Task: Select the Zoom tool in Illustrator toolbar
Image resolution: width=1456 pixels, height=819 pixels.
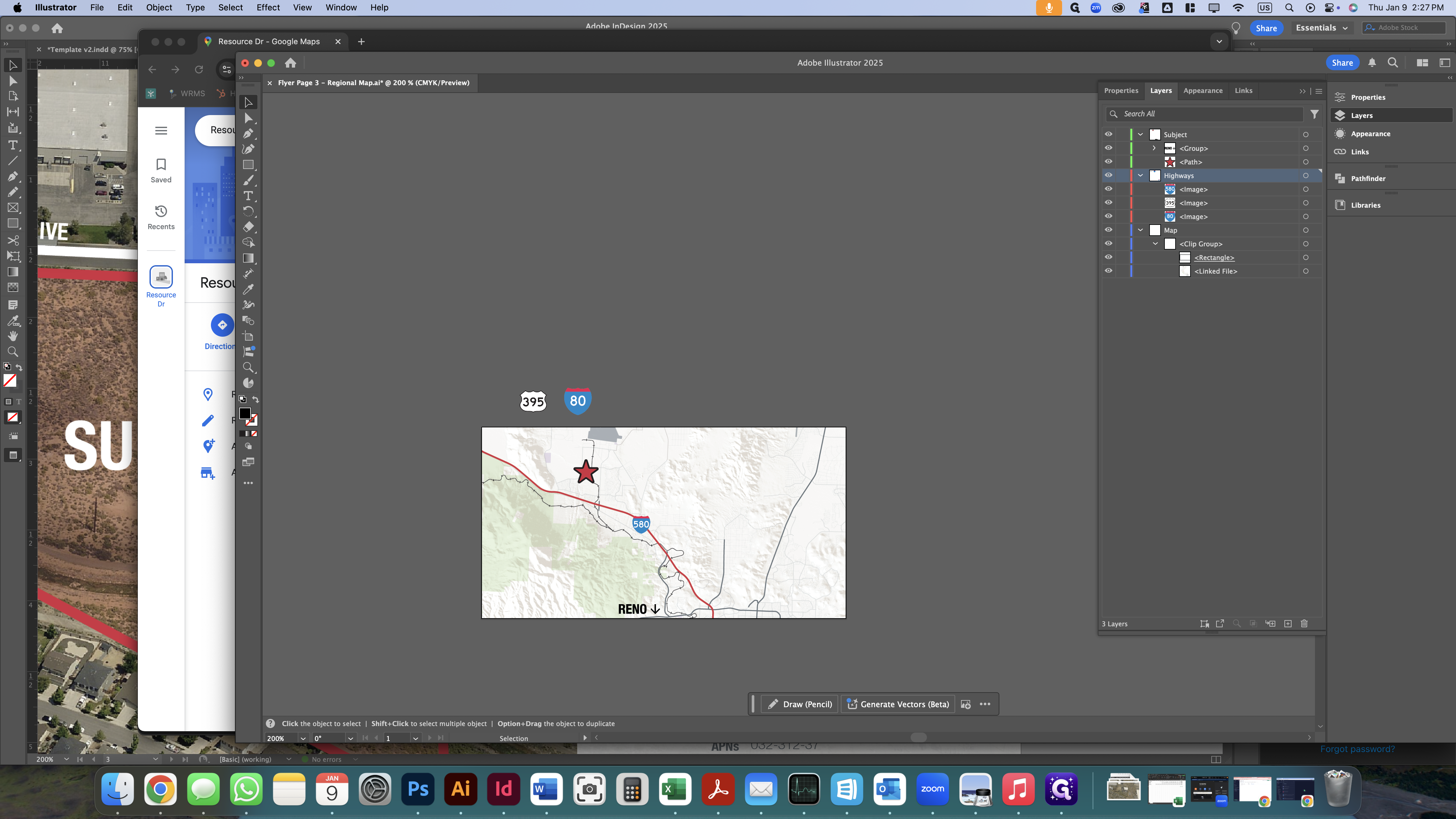Action: pyautogui.click(x=248, y=367)
